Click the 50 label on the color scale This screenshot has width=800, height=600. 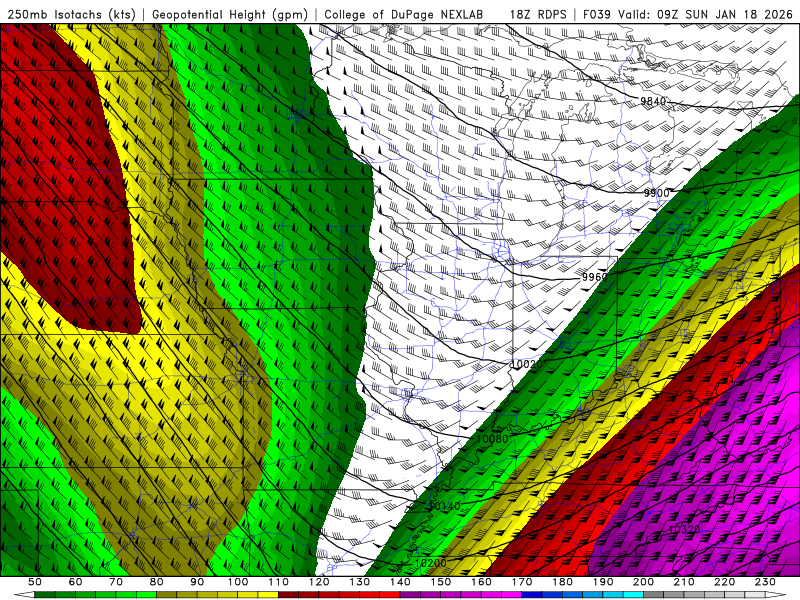coord(35,582)
